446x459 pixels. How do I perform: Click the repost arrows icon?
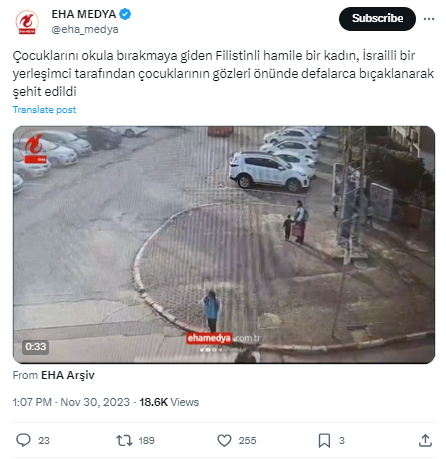click(x=124, y=440)
